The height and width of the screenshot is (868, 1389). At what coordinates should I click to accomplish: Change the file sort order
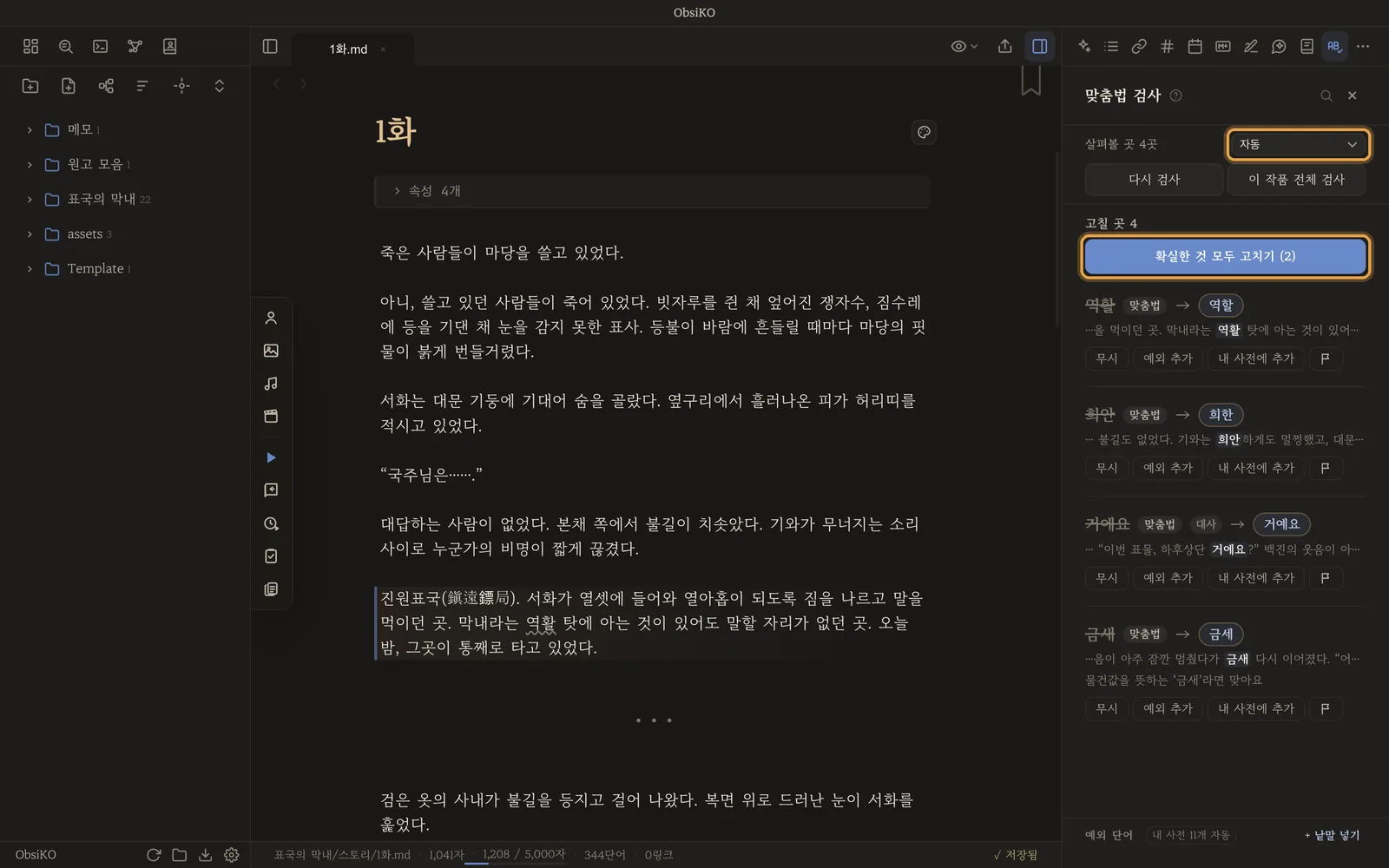pyautogui.click(x=143, y=86)
